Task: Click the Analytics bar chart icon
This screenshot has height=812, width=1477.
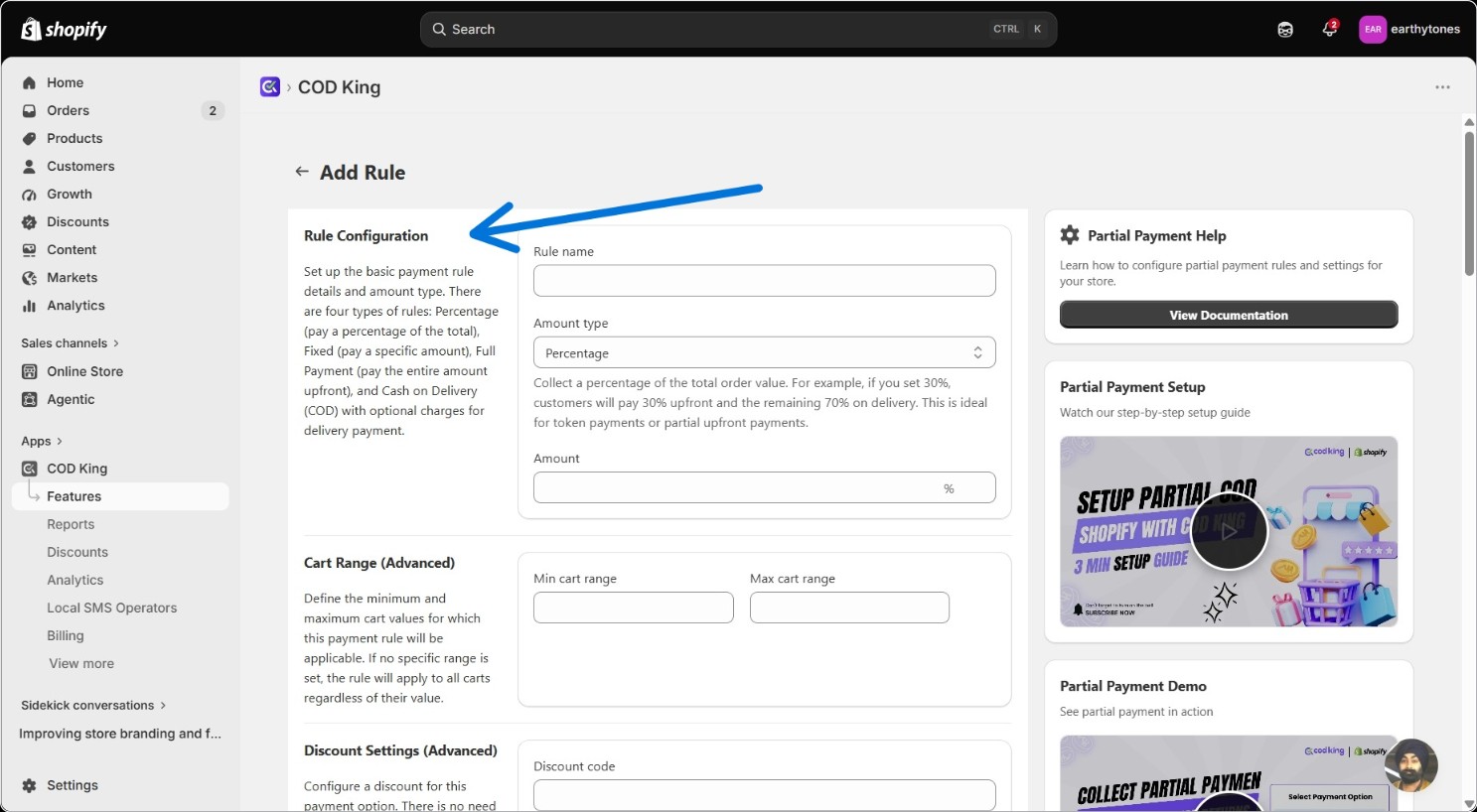Action: click(29, 306)
